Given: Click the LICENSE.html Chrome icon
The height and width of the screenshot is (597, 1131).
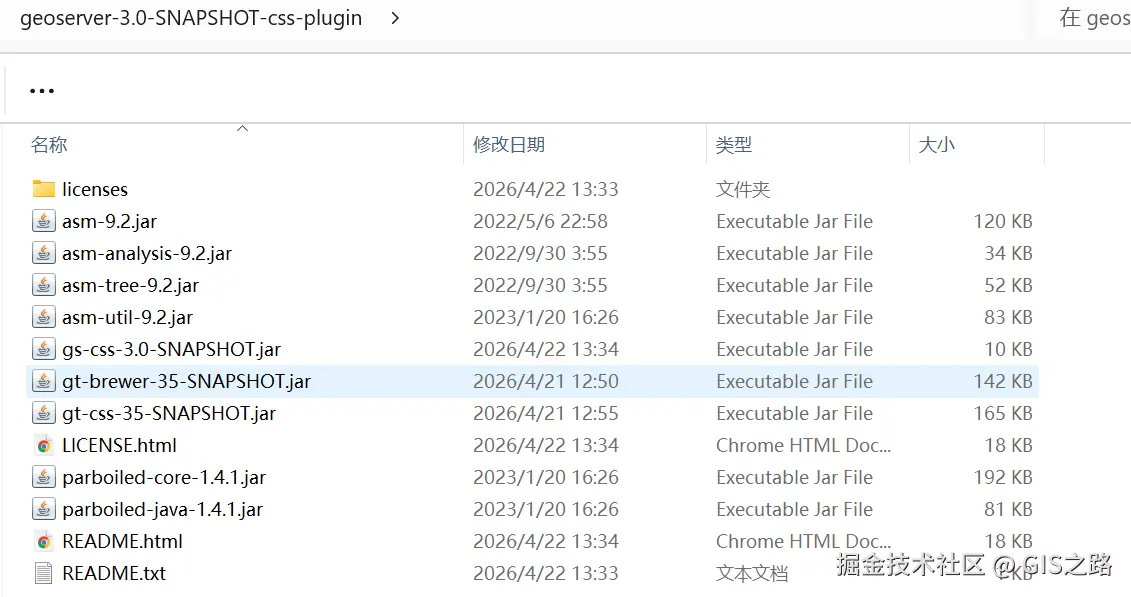Looking at the screenshot, I should (43, 445).
